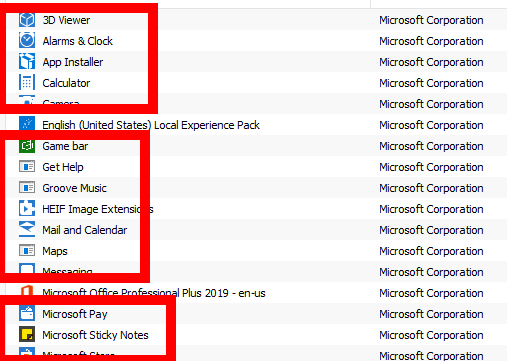
Task: Select the "Microsoft Sticky Notes" entry name
Action: click(x=95, y=335)
